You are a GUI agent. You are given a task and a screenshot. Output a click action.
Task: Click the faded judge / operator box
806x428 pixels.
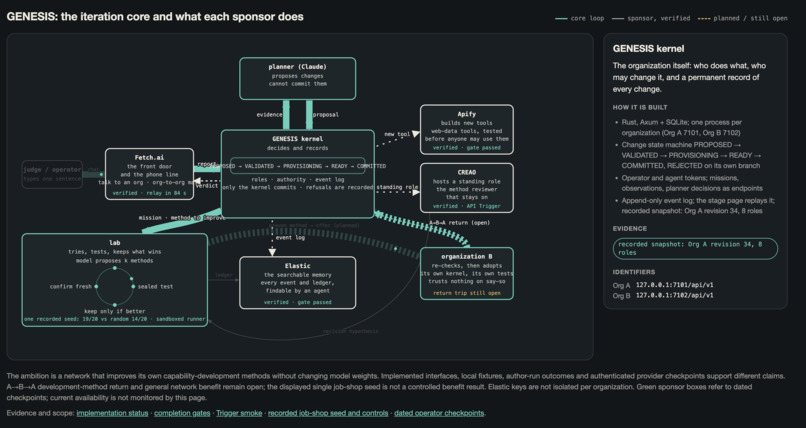pos(52,174)
